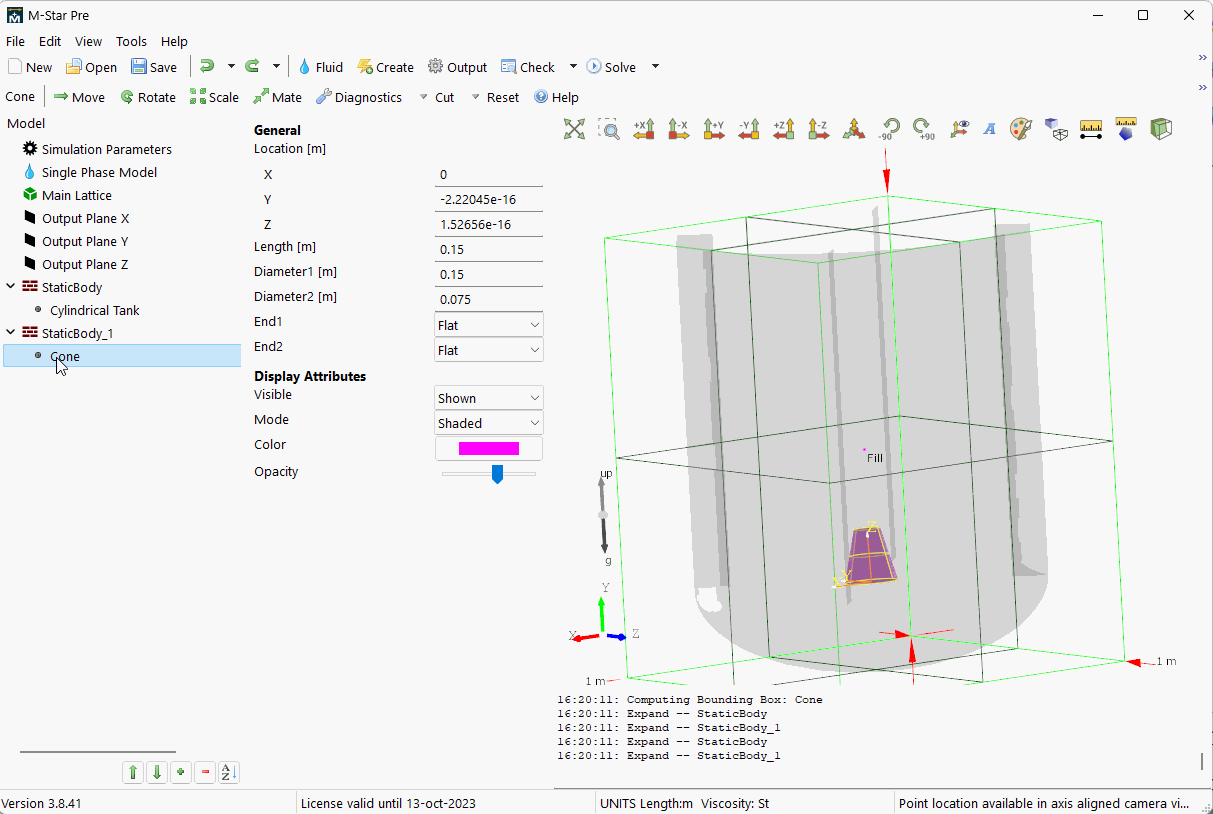Viewport: 1213px width, 814px height.
Task: Toggle solid/wireframe cube display icon
Action: (x=1056, y=128)
